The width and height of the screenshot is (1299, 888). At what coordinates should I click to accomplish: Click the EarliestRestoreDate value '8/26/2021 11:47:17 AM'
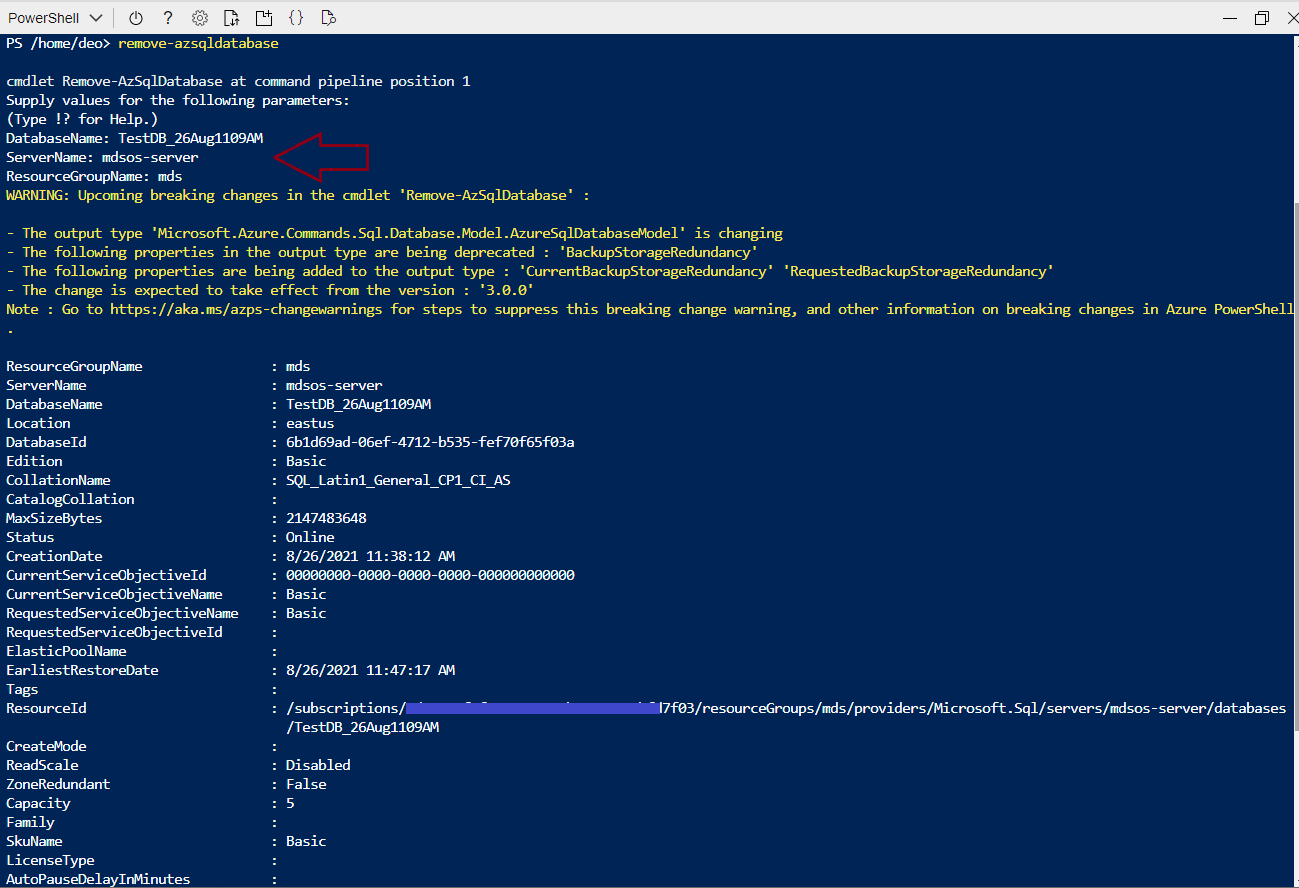(370, 670)
